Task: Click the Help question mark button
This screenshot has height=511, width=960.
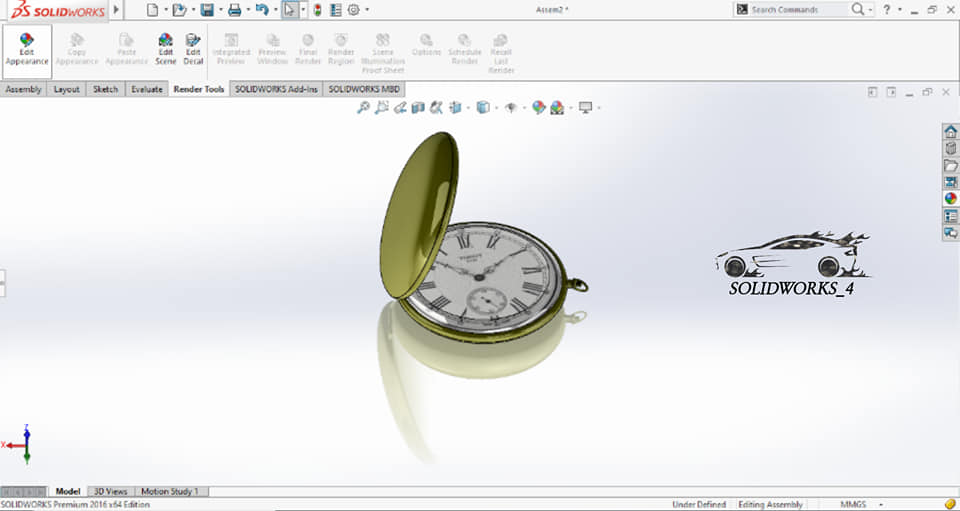Action: 887,10
